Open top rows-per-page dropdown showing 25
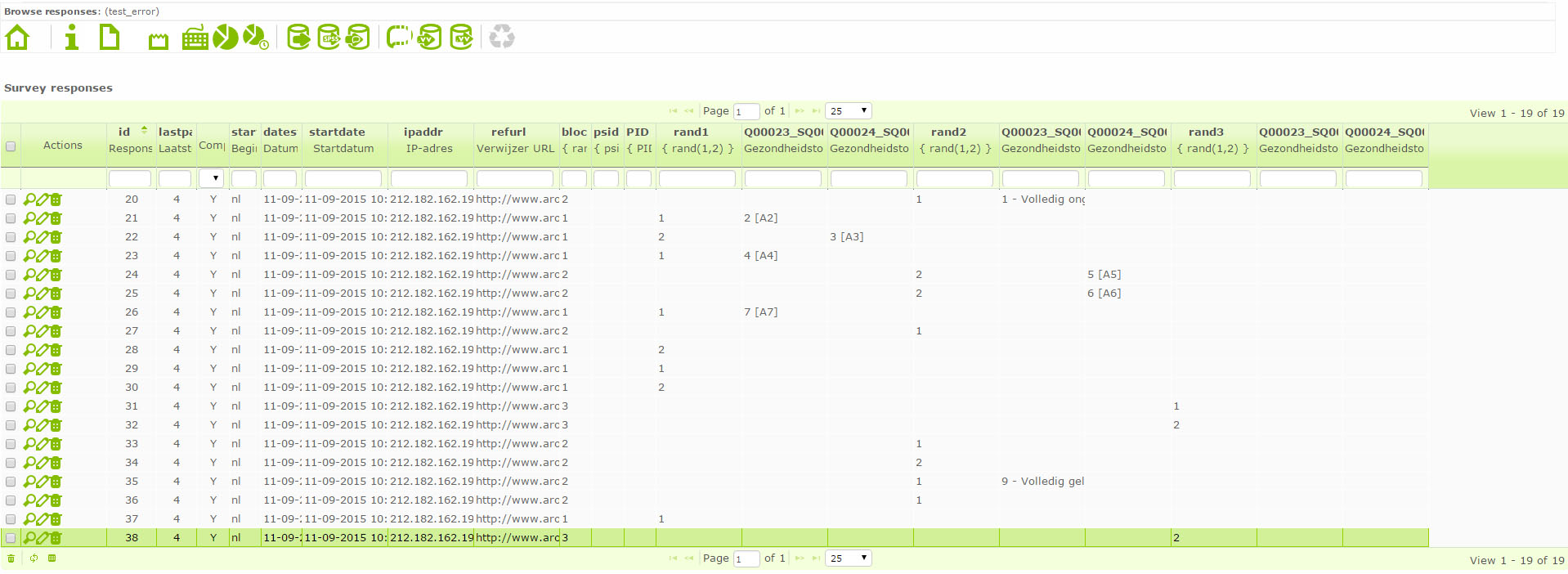 (x=848, y=111)
